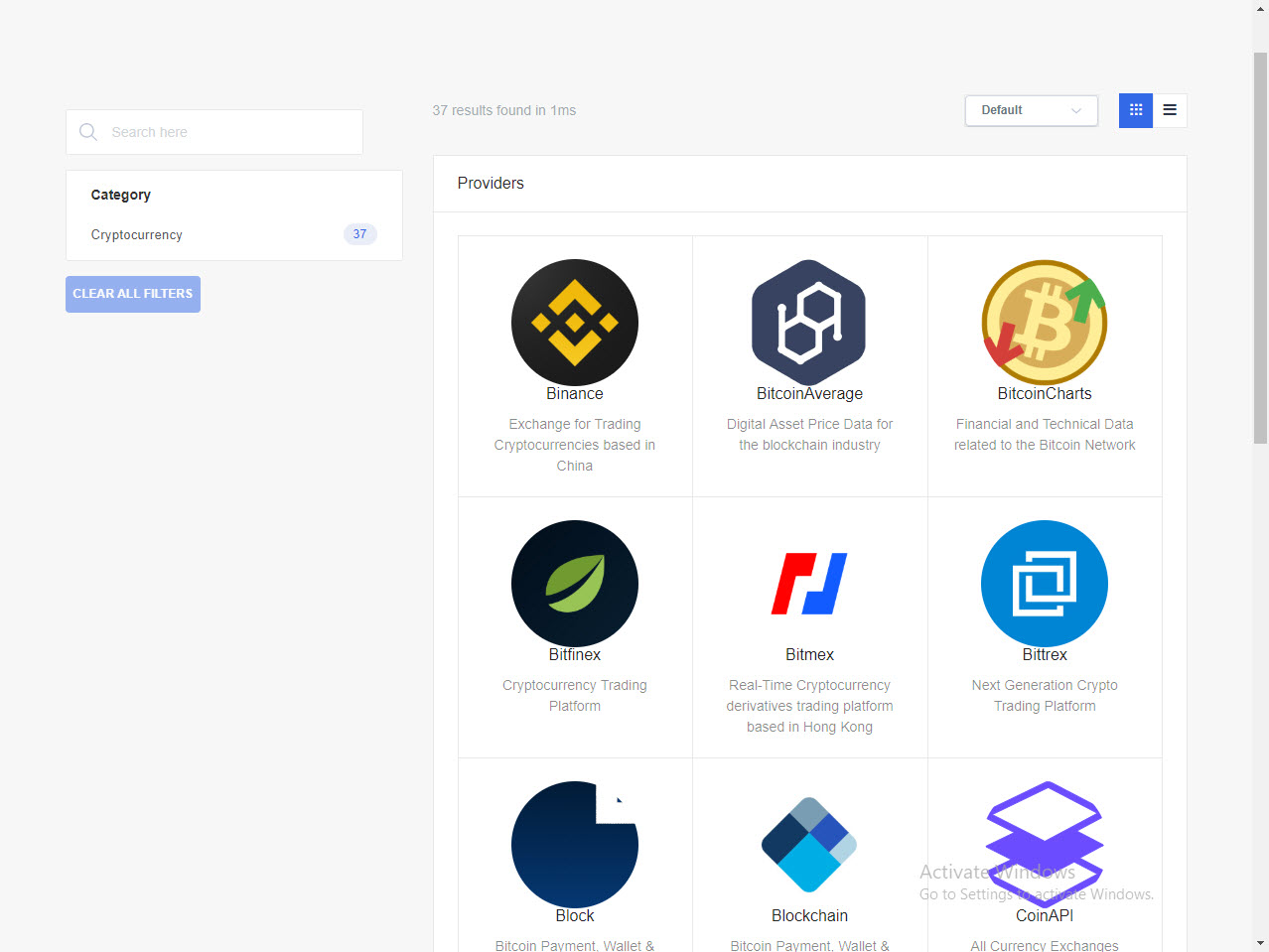This screenshot has width=1269, height=952.
Task: Click 'Real-Time Cryptocurrency derivatives' description
Action: tap(809, 706)
